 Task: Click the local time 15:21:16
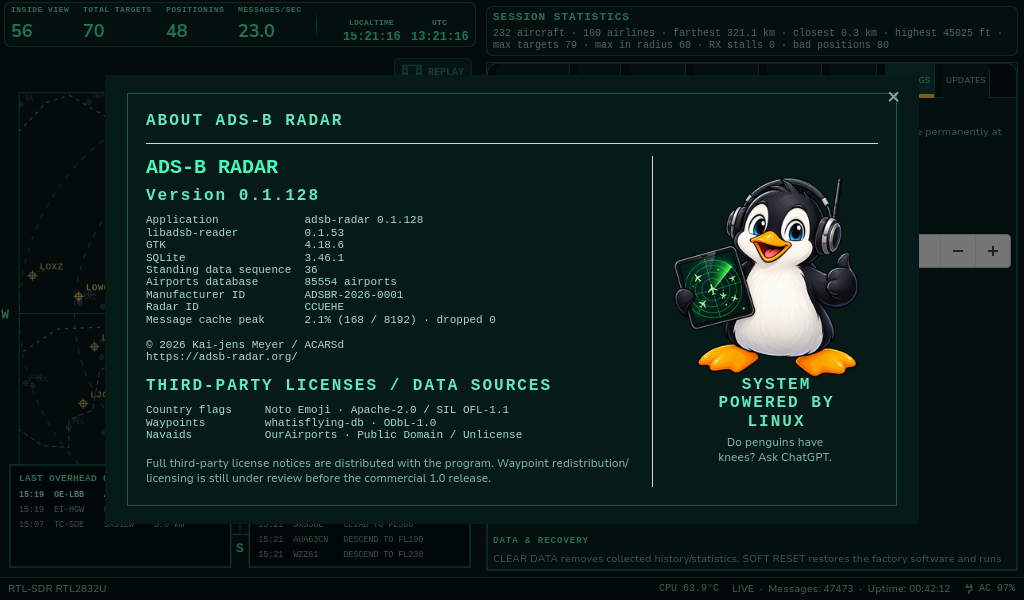click(x=372, y=36)
